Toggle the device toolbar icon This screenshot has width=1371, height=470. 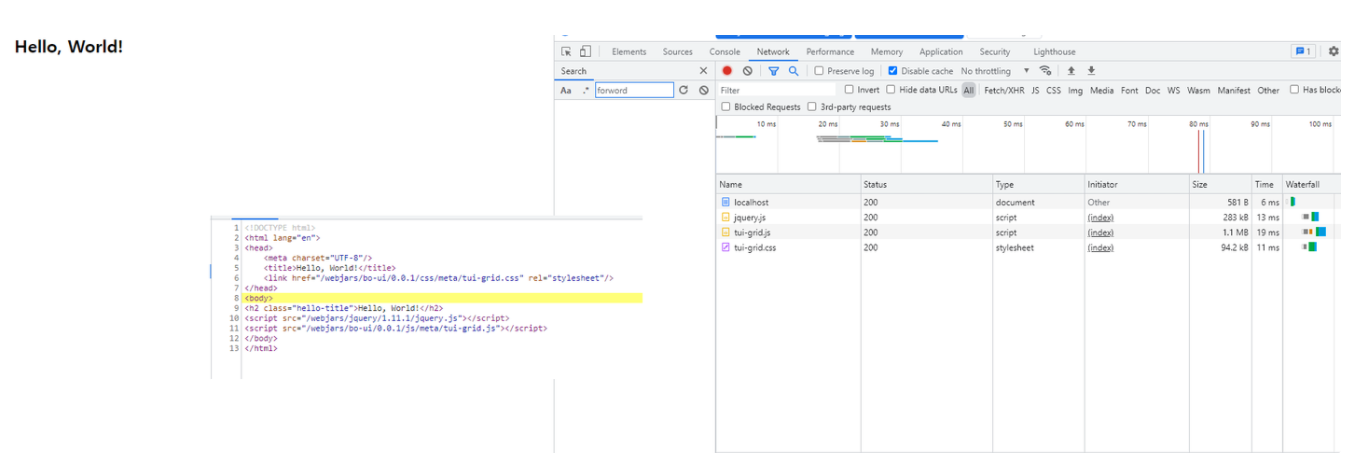point(585,52)
